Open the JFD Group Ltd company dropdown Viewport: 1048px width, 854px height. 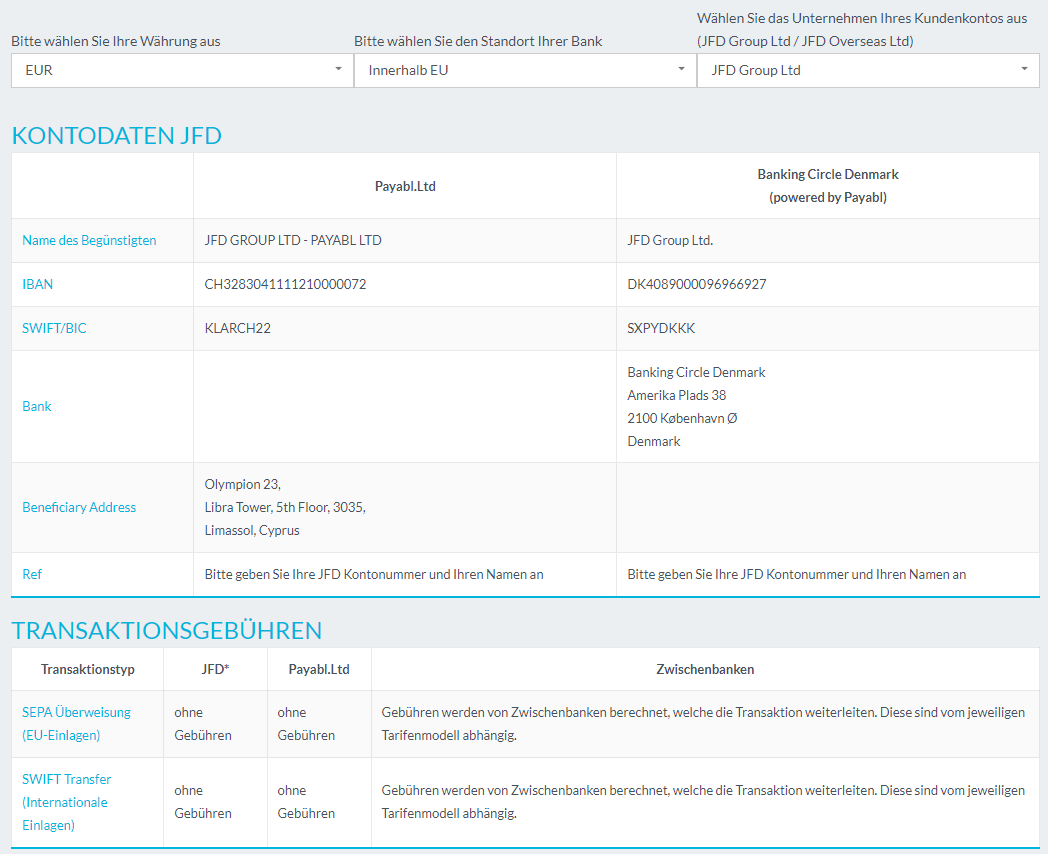tap(868, 70)
